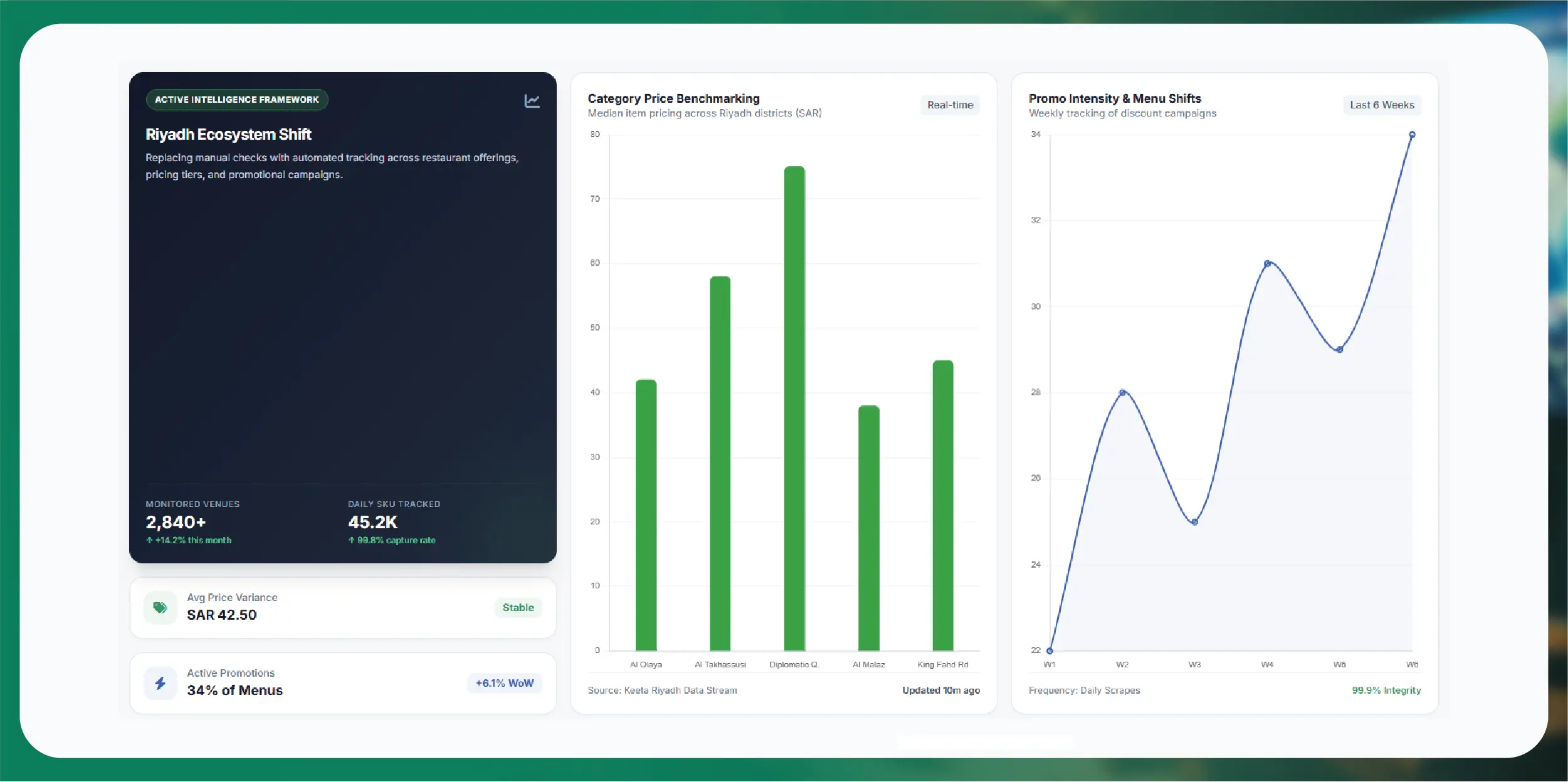
Task: Click the Al Takhassusi axis label
Action: coord(720,665)
